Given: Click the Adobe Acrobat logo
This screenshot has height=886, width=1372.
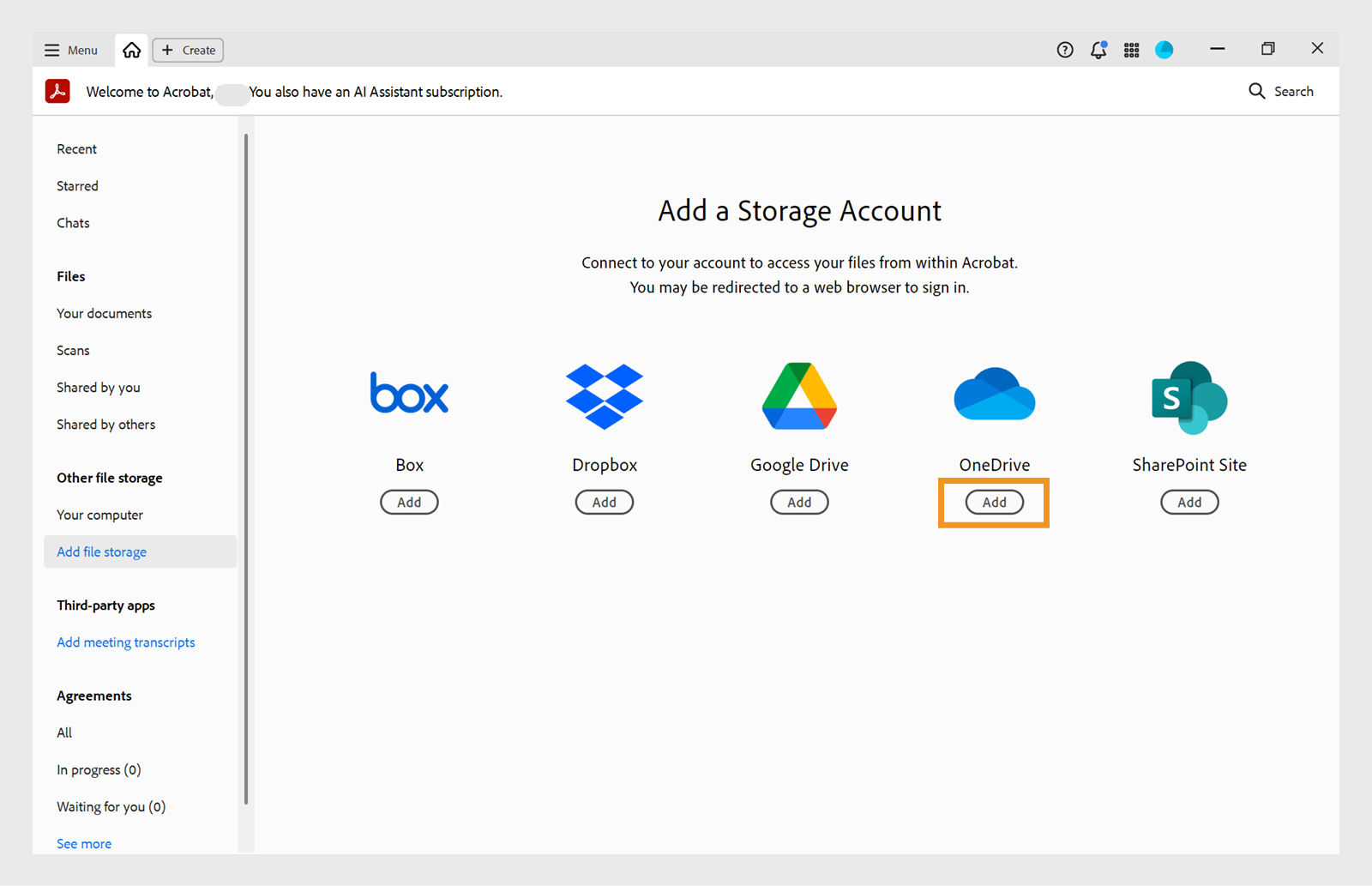Looking at the screenshot, I should coord(57,90).
